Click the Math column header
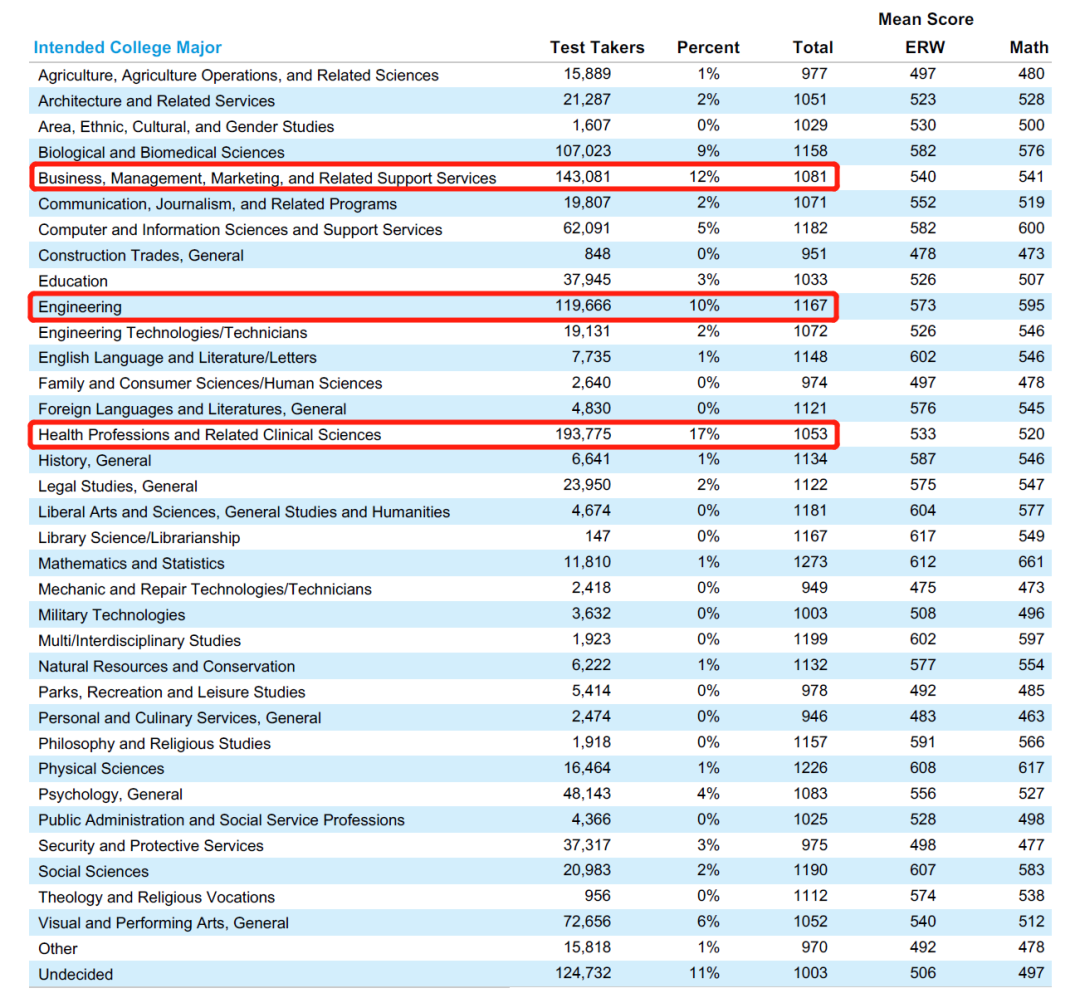1080x998 pixels. pyautogui.click(x=1029, y=47)
